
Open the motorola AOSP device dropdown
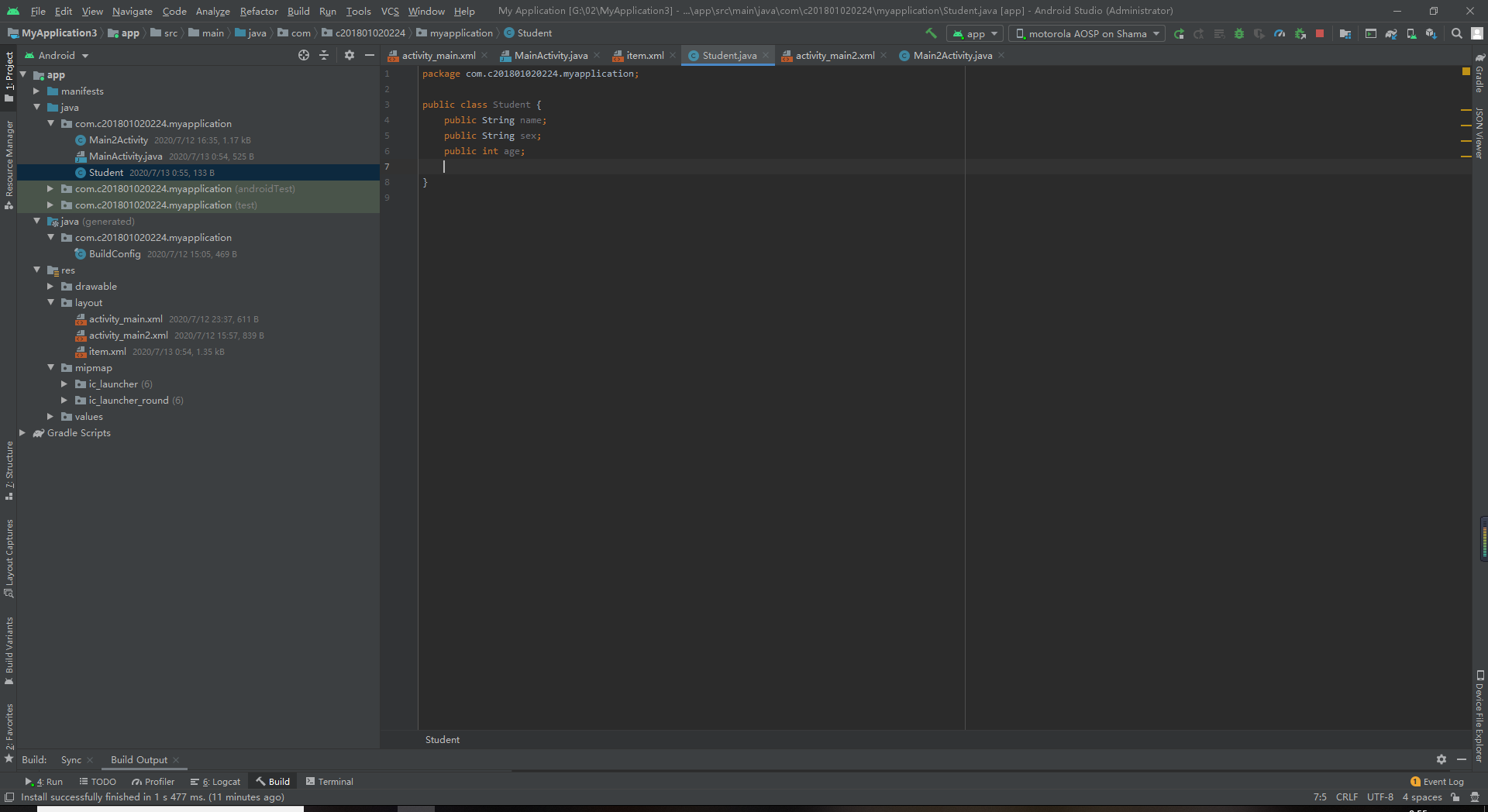click(1087, 33)
